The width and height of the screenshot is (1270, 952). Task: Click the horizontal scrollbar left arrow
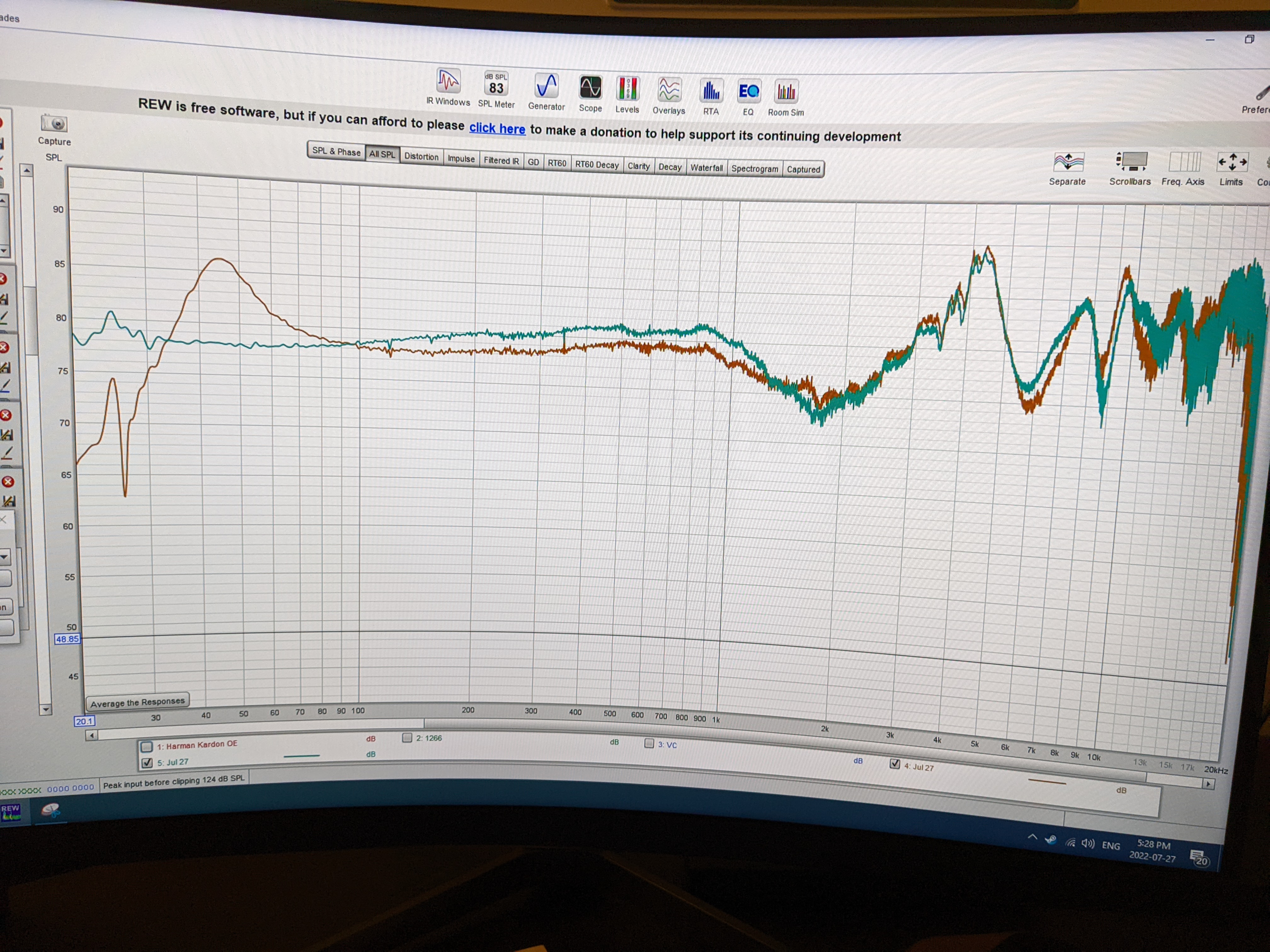[92, 735]
